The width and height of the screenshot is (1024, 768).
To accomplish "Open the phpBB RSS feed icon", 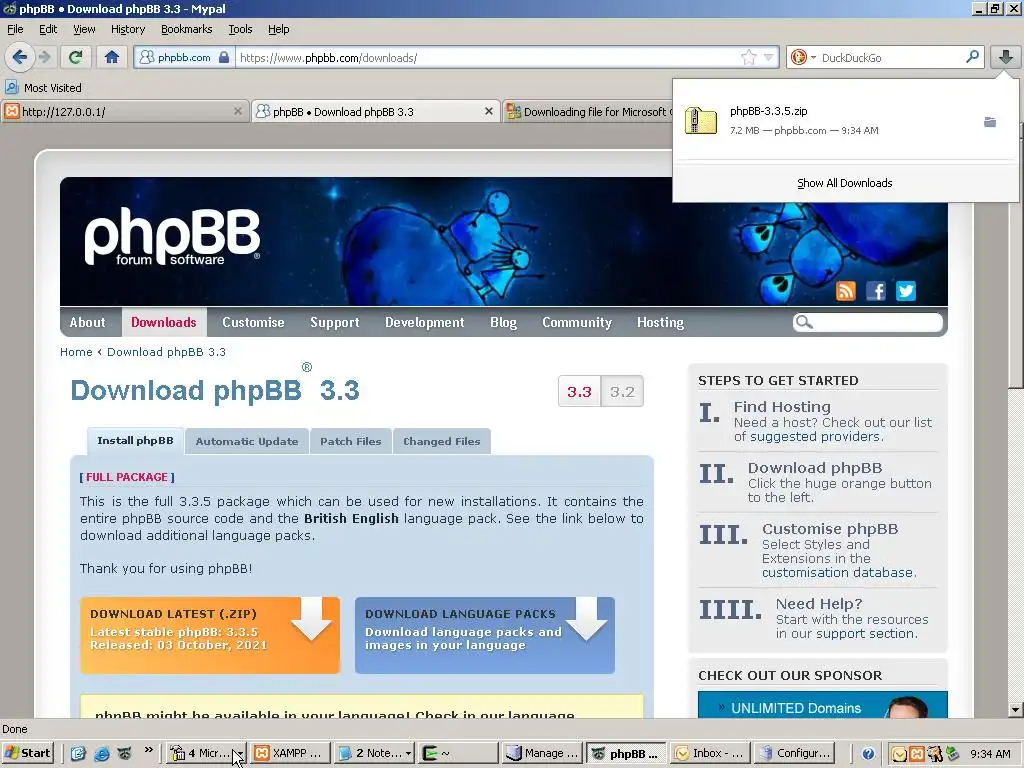I will [x=846, y=291].
